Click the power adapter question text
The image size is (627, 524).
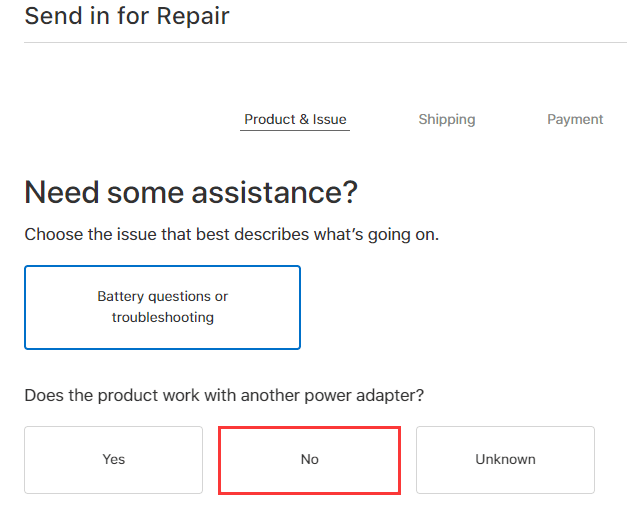[x=224, y=395]
